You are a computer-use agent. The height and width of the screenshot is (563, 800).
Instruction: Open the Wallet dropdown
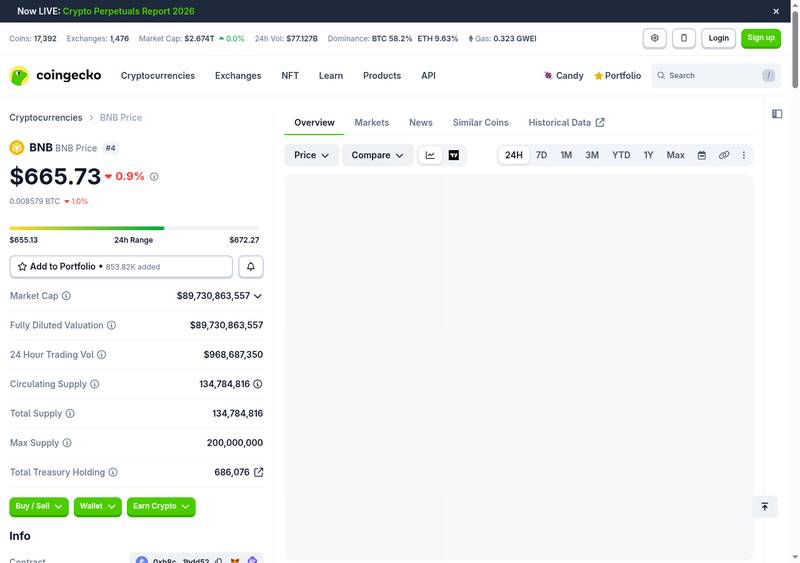pyautogui.click(x=97, y=506)
